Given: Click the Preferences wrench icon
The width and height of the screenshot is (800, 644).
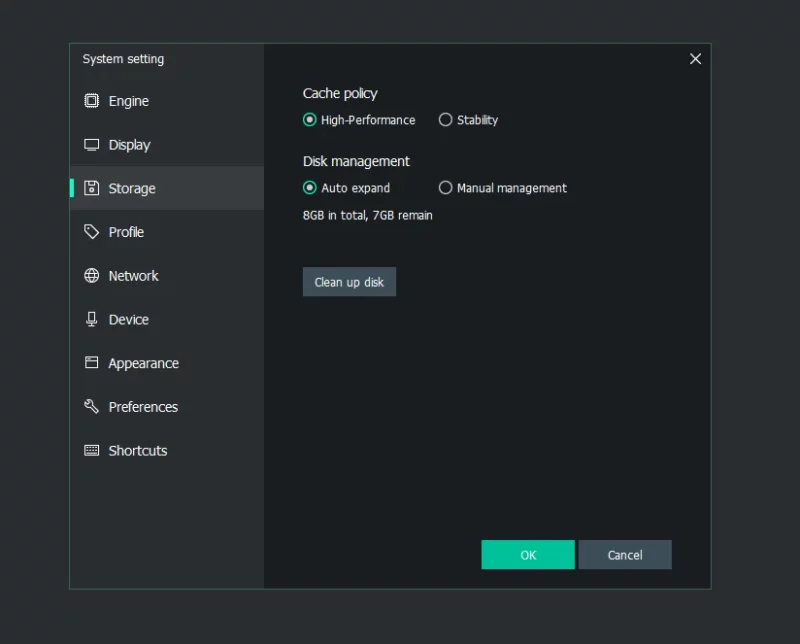Looking at the screenshot, I should pyautogui.click(x=91, y=406).
